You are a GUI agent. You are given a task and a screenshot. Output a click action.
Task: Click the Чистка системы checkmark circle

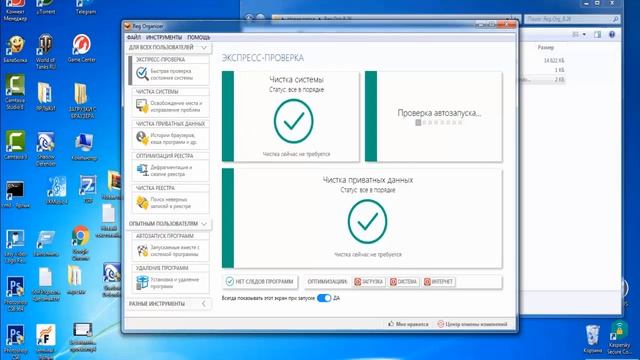(293, 121)
